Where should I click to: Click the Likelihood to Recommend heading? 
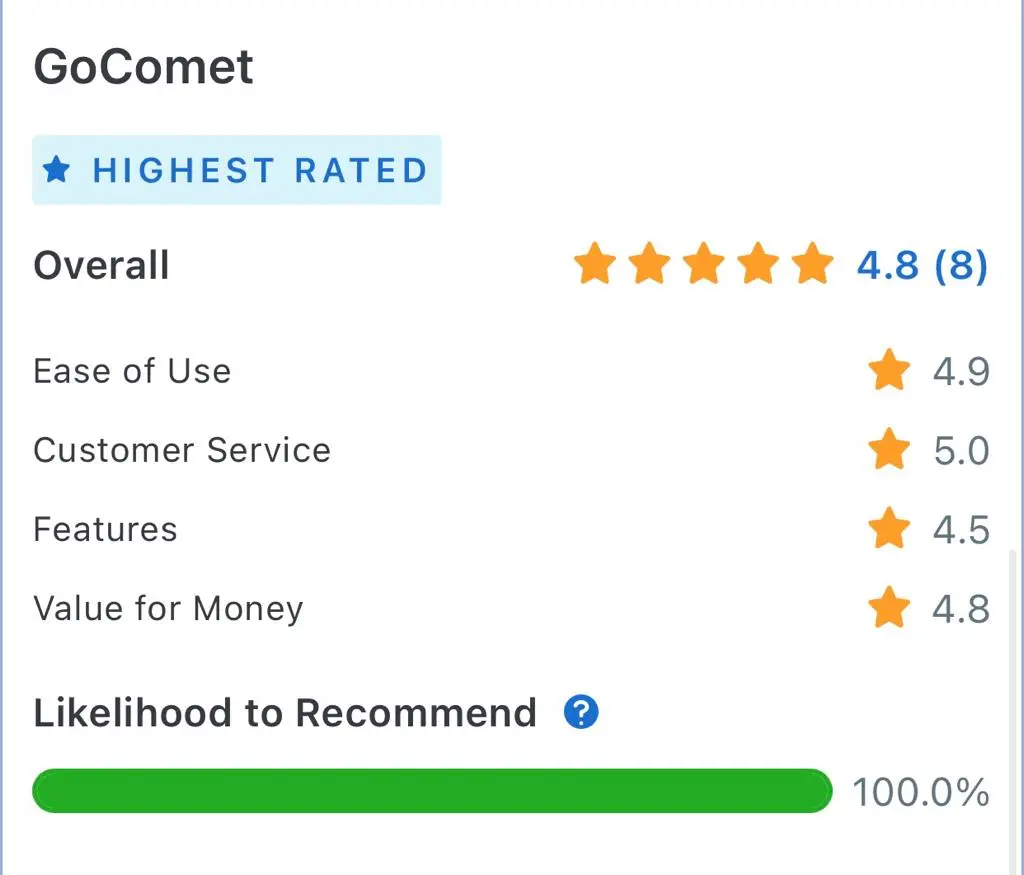coord(285,712)
